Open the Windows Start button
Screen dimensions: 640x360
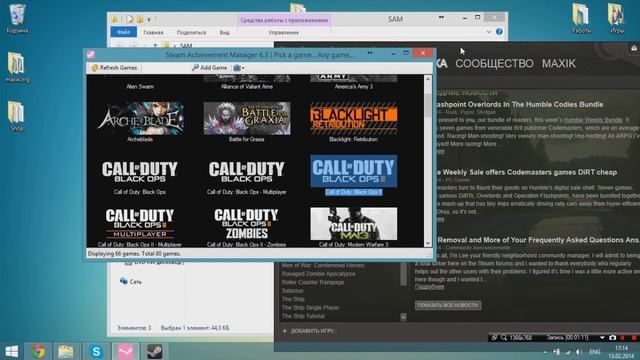click(12, 351)
